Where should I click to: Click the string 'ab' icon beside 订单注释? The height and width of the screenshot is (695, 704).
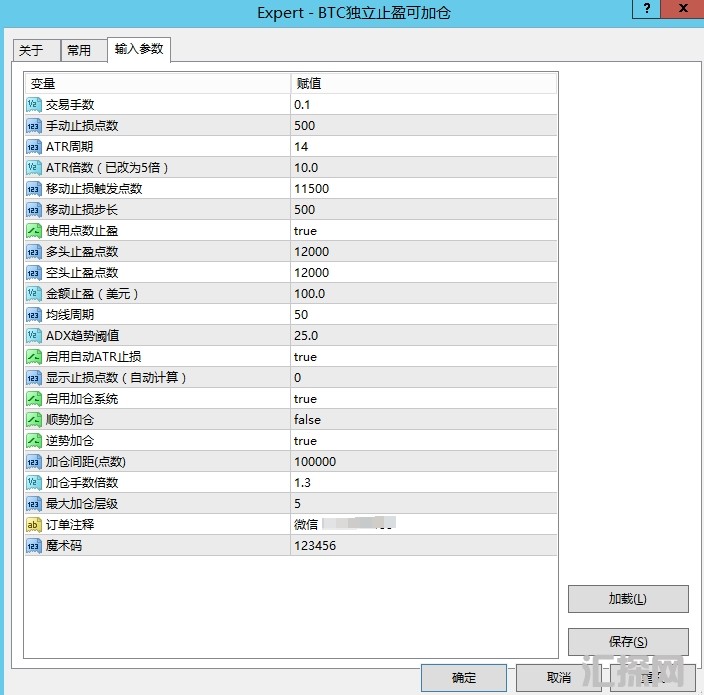point(34,524)
